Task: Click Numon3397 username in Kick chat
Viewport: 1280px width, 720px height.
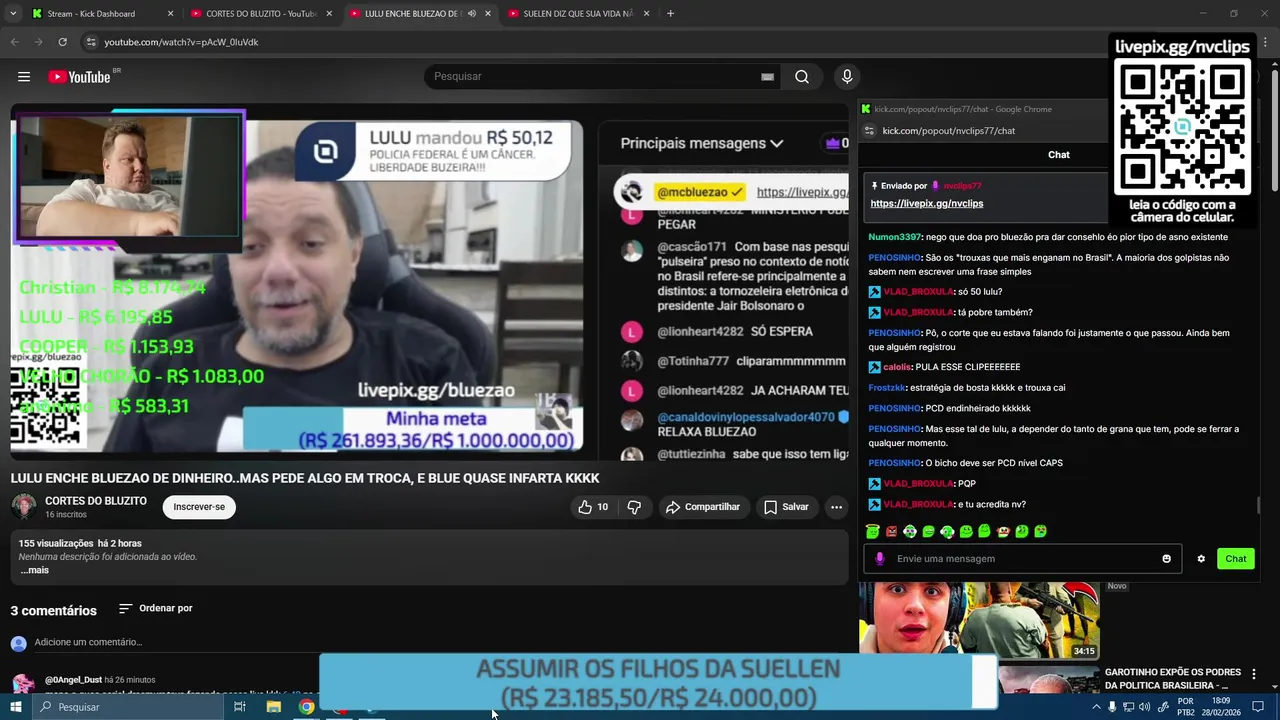Action: click(x=894, y=237)
